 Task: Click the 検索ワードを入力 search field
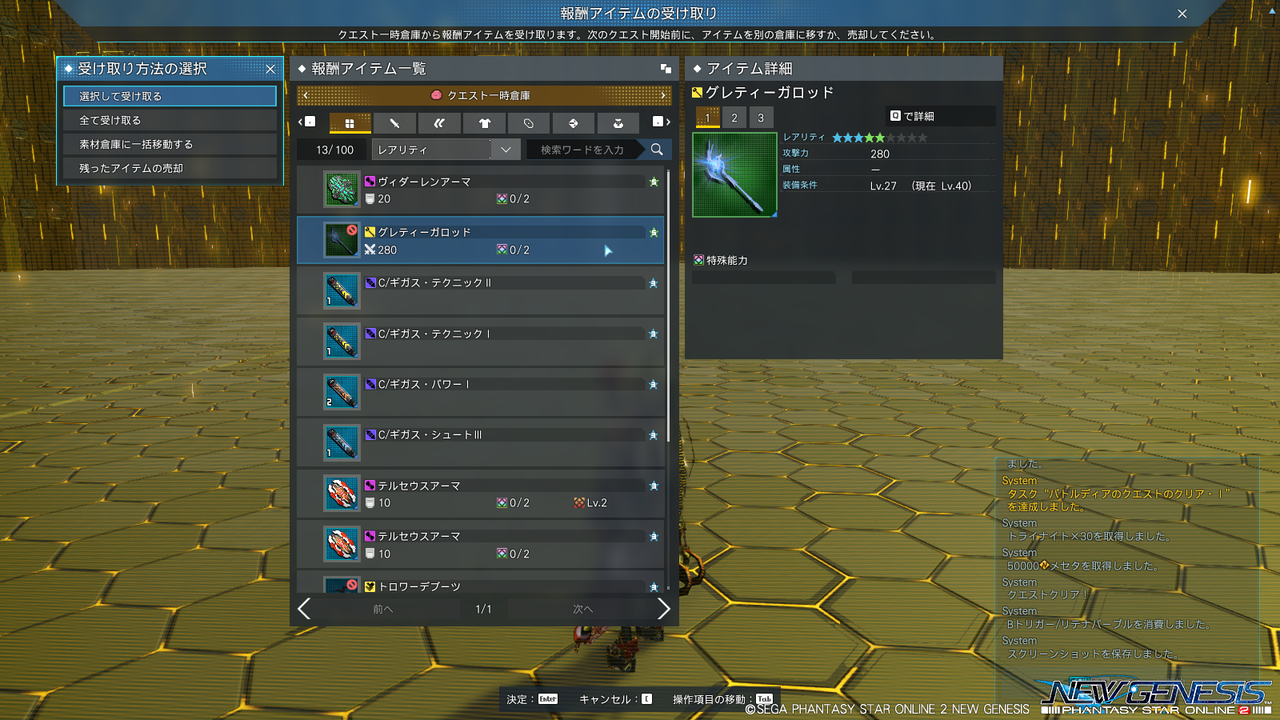click(586, 149)
